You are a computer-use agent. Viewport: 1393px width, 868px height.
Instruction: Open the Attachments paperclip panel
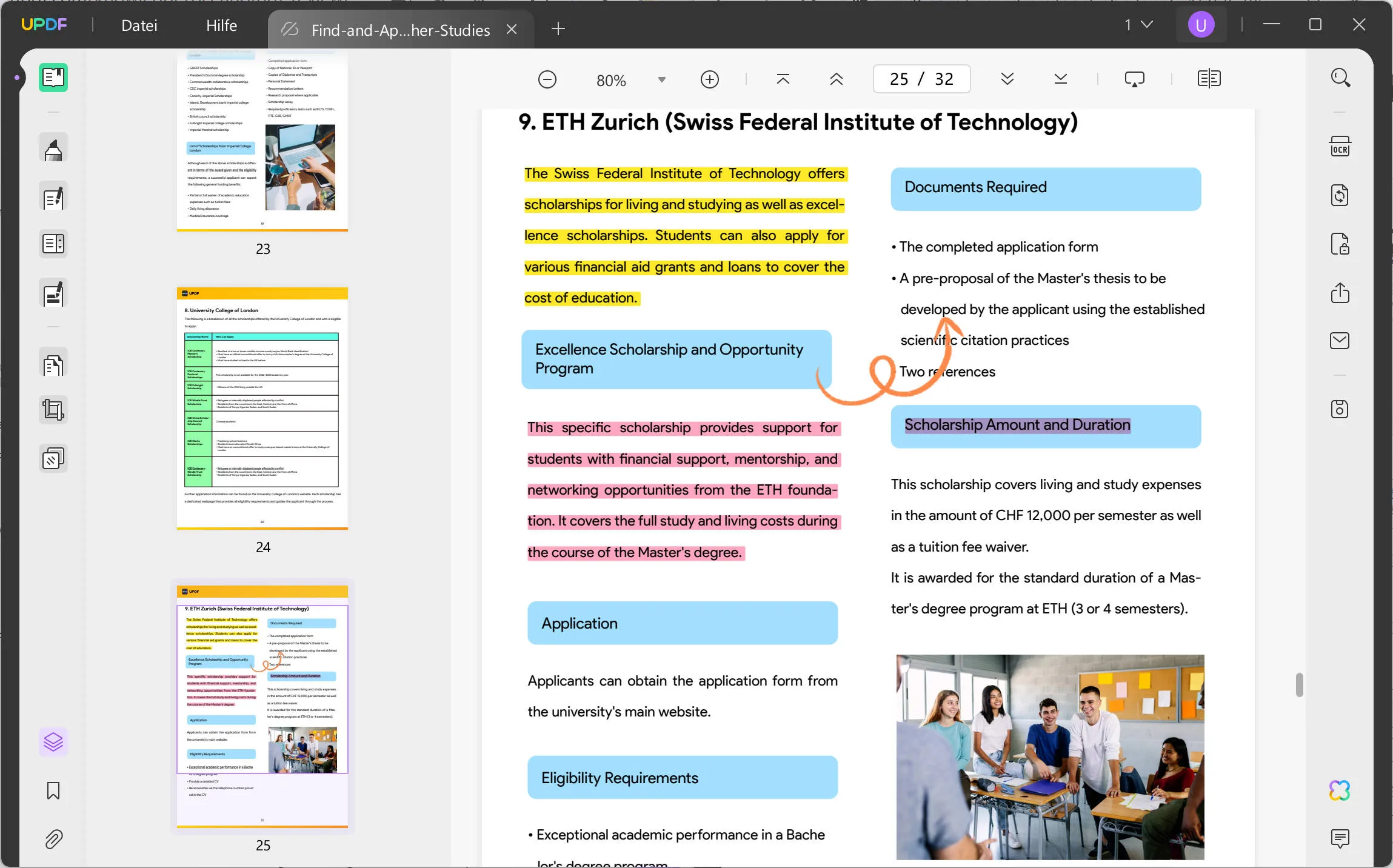tap(53, 840)
